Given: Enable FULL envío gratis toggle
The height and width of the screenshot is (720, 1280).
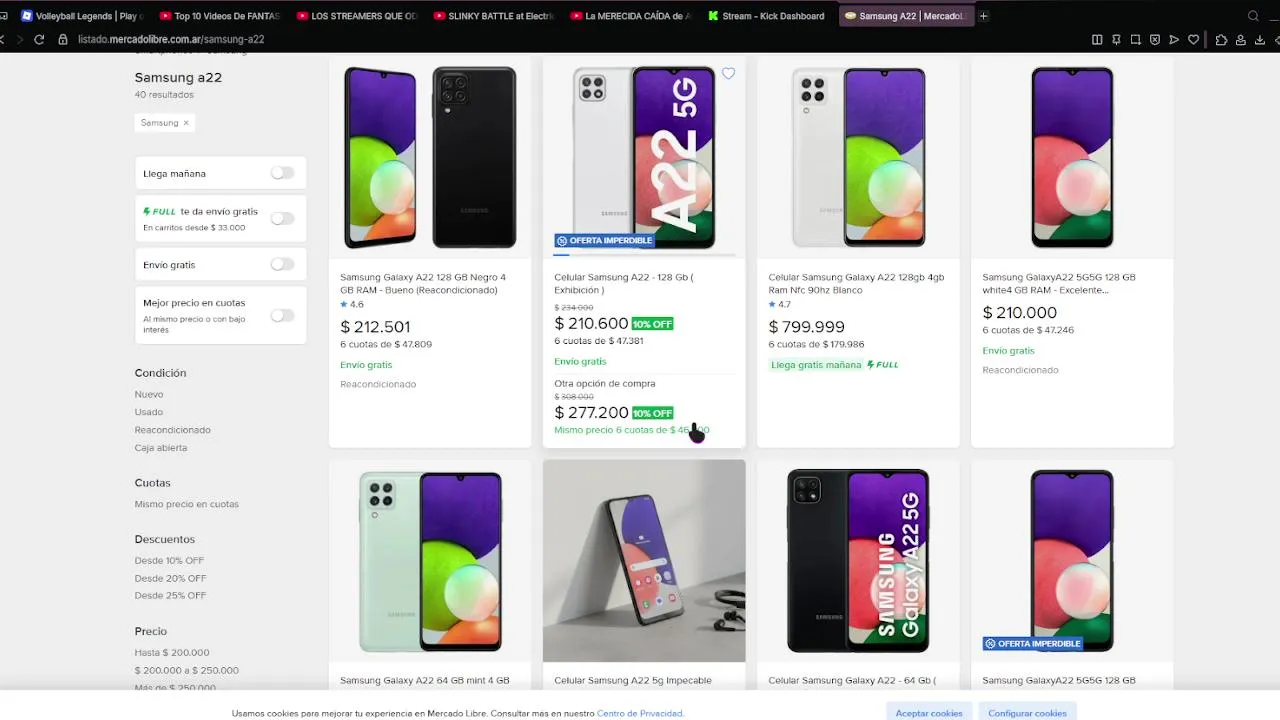Looking at the screenshot, I should click(283, 218).
